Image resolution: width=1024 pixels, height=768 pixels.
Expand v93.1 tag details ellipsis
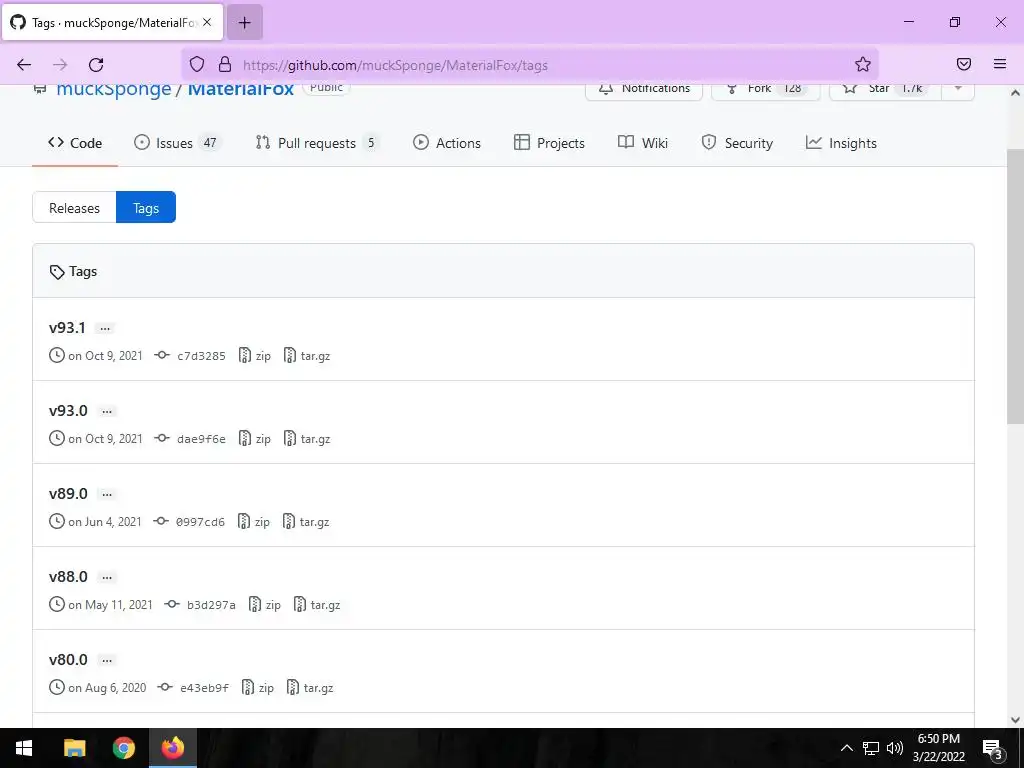click(x=104, y=328)
